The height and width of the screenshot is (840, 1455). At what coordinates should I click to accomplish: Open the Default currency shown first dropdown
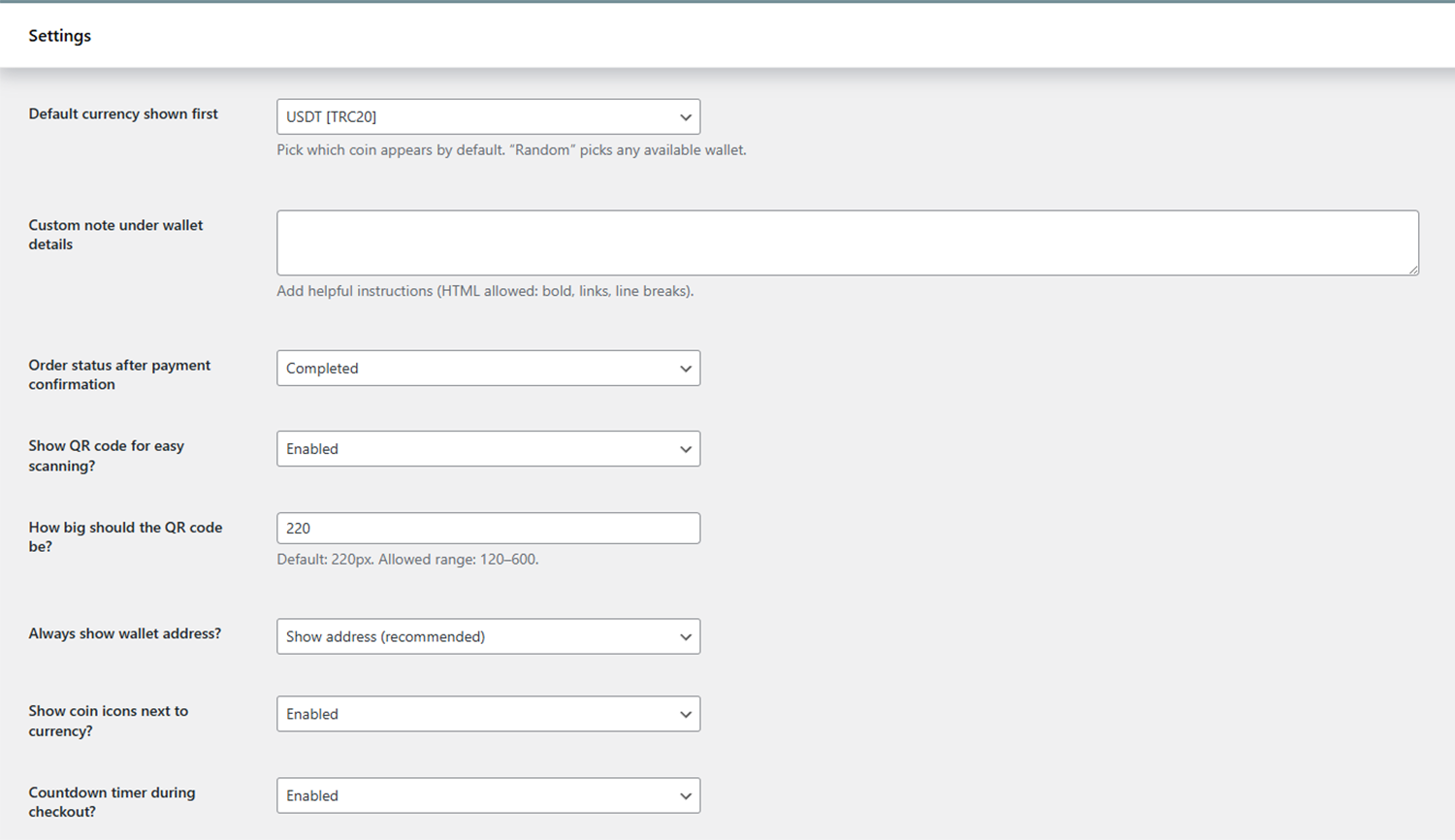(x=488, y=116)
